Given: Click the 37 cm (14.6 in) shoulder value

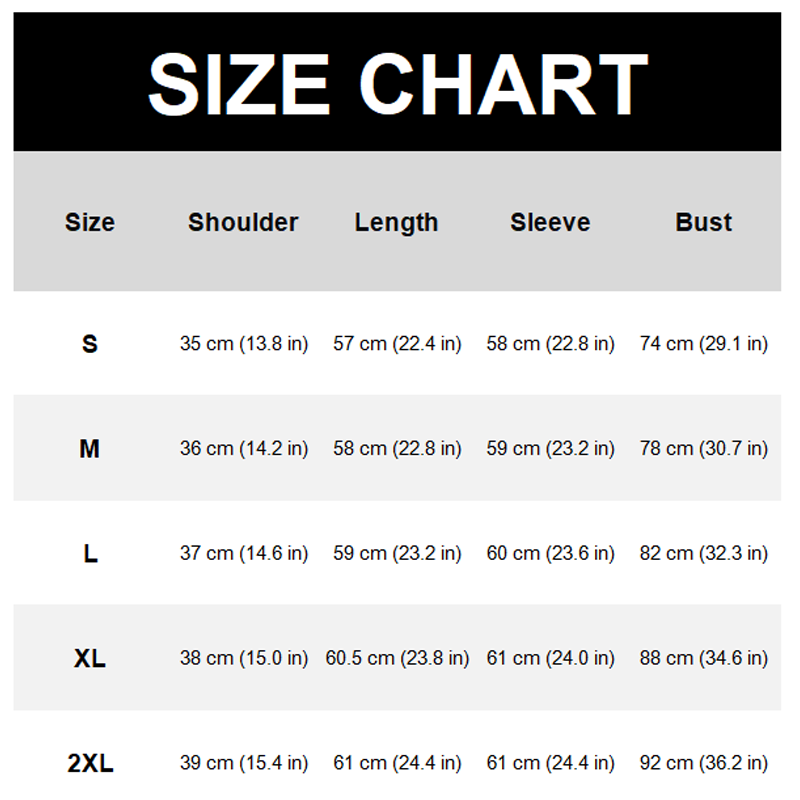Looking at the screenshot, I should (244, 554).
